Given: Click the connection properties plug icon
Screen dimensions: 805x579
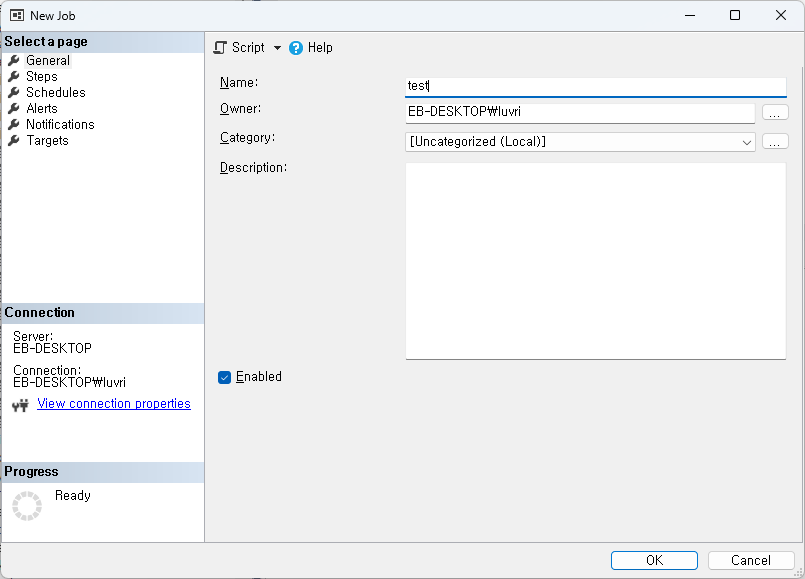Looking at the screenshot, I should pyautogui.click(x=21, y=406).
